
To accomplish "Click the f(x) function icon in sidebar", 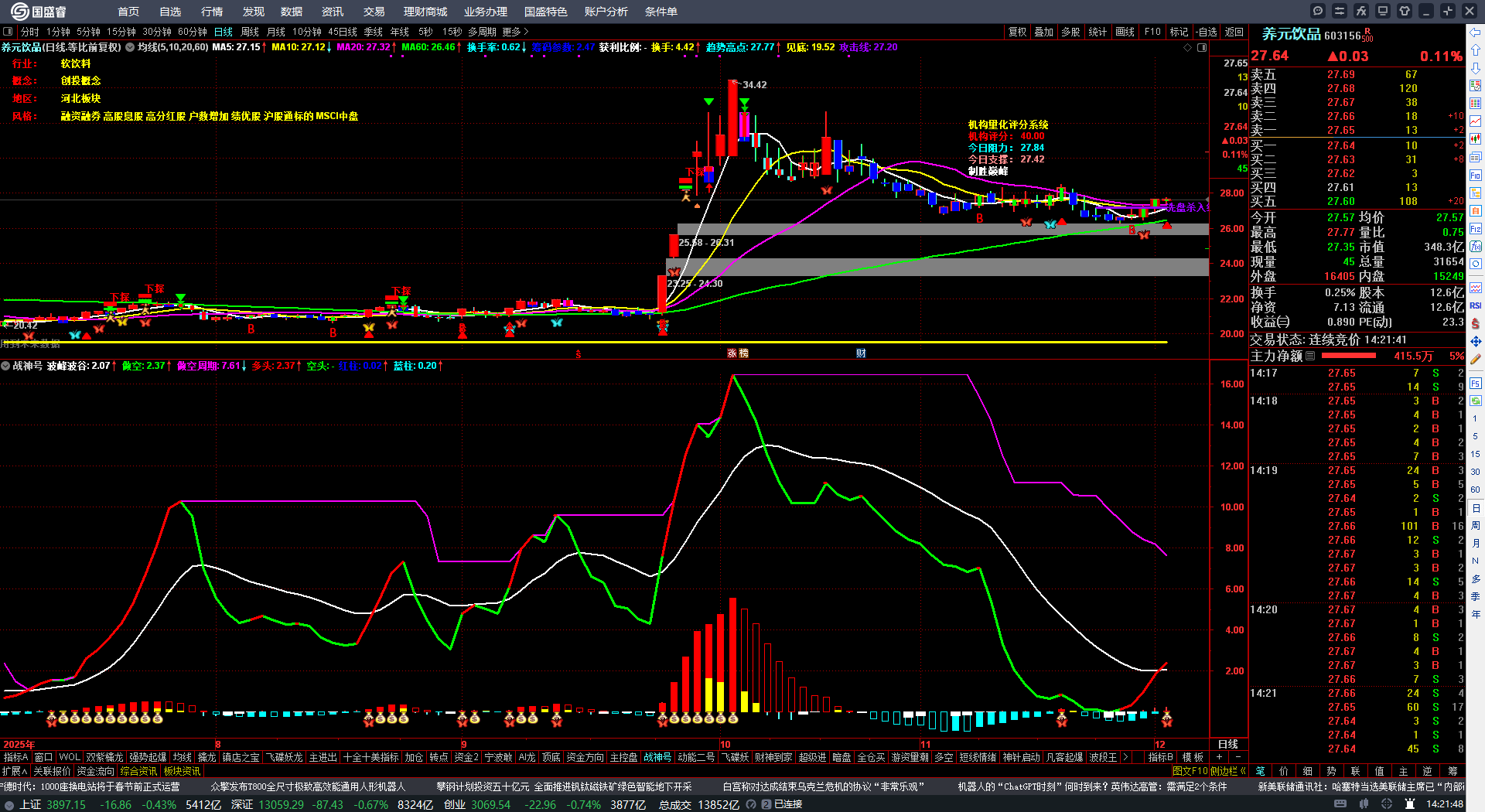I will tap(1476, 247).
